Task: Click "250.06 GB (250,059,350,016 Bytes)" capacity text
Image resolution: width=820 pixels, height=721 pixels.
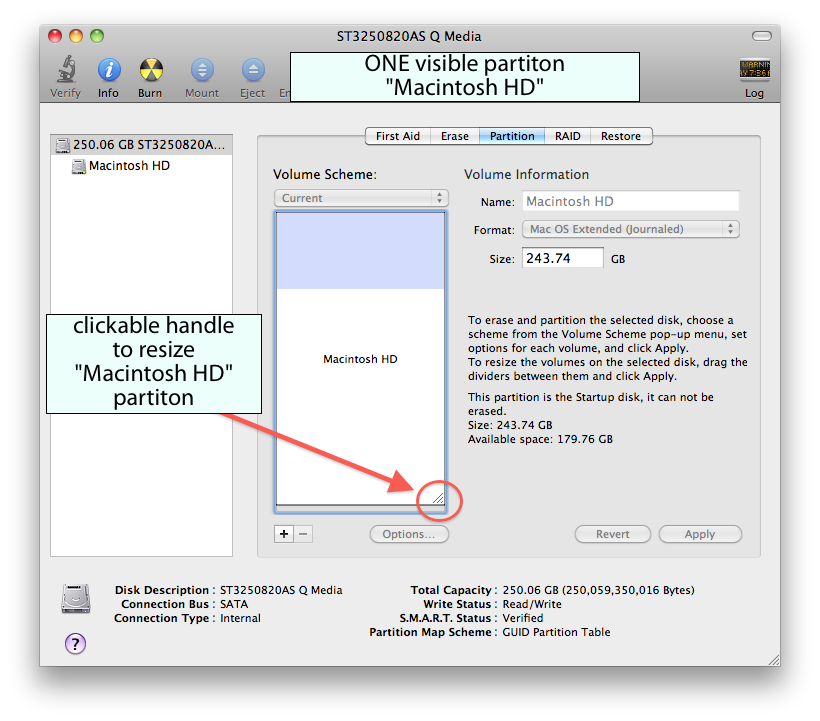Action: (598, 590)
